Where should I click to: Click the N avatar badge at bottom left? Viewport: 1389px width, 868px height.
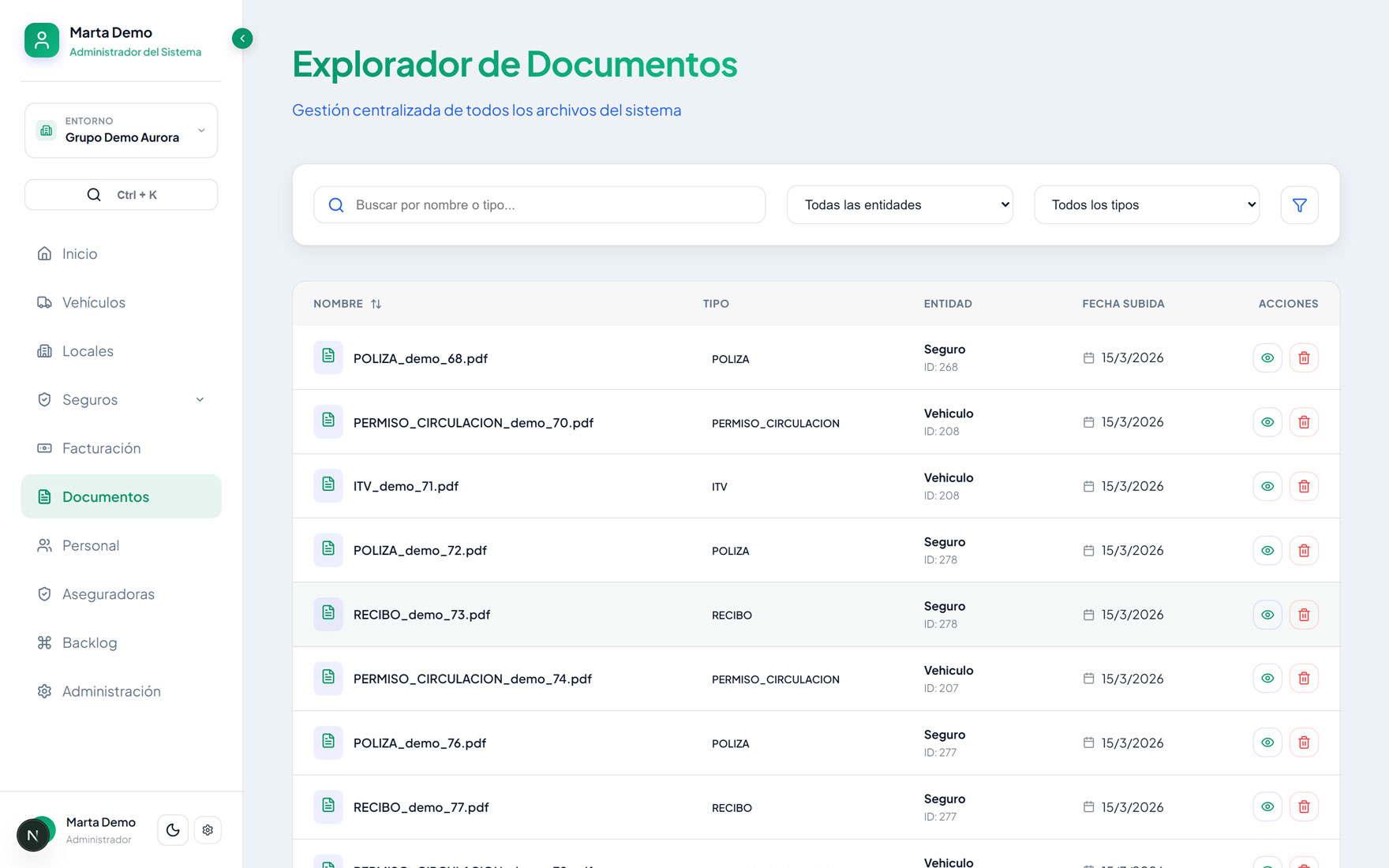(33, 835)
